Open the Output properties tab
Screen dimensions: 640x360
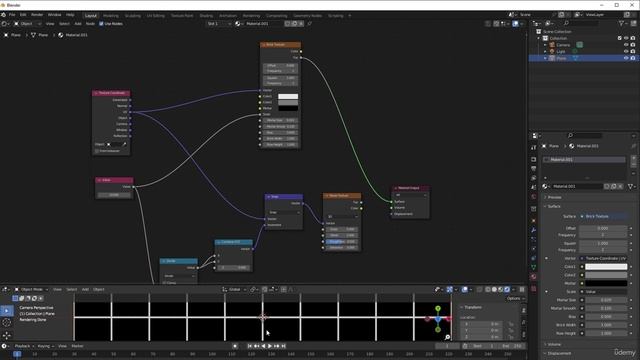click(x=533, y=169)
